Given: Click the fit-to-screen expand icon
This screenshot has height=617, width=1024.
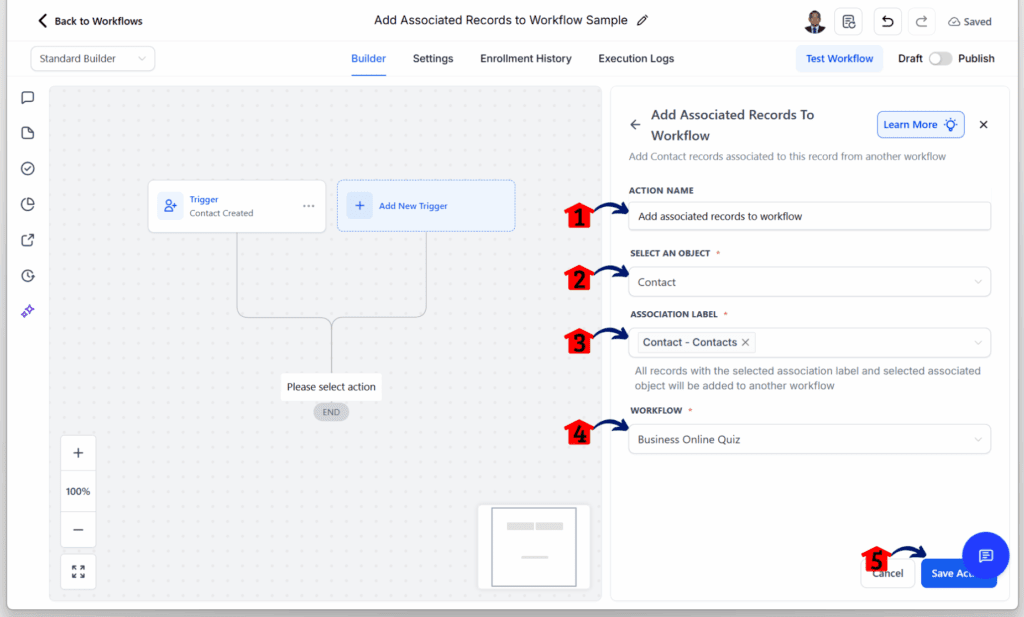Looking at the screenshot, I should 78,571.
